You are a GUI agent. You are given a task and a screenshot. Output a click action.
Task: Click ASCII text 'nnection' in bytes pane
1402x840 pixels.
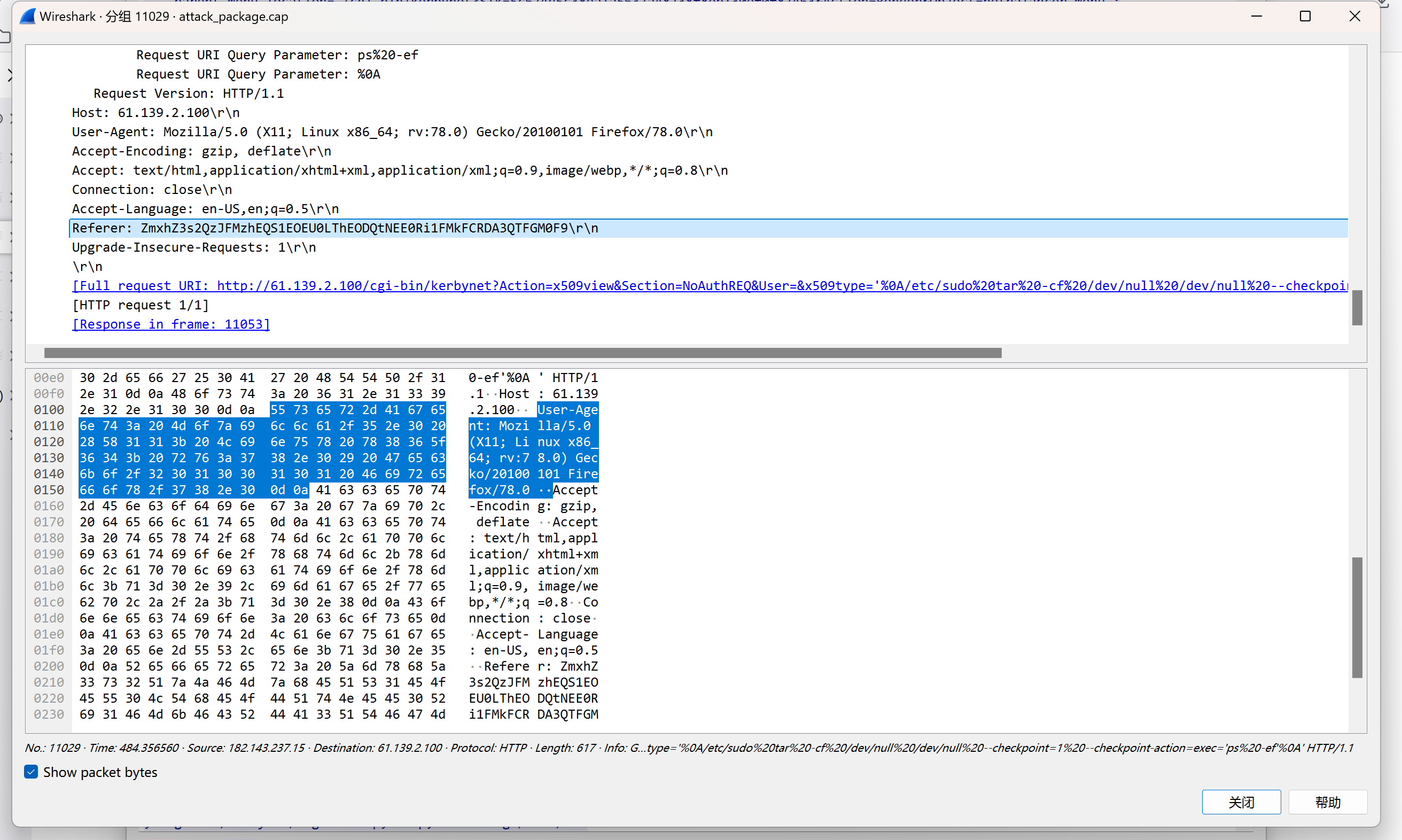tap(499, 618)
